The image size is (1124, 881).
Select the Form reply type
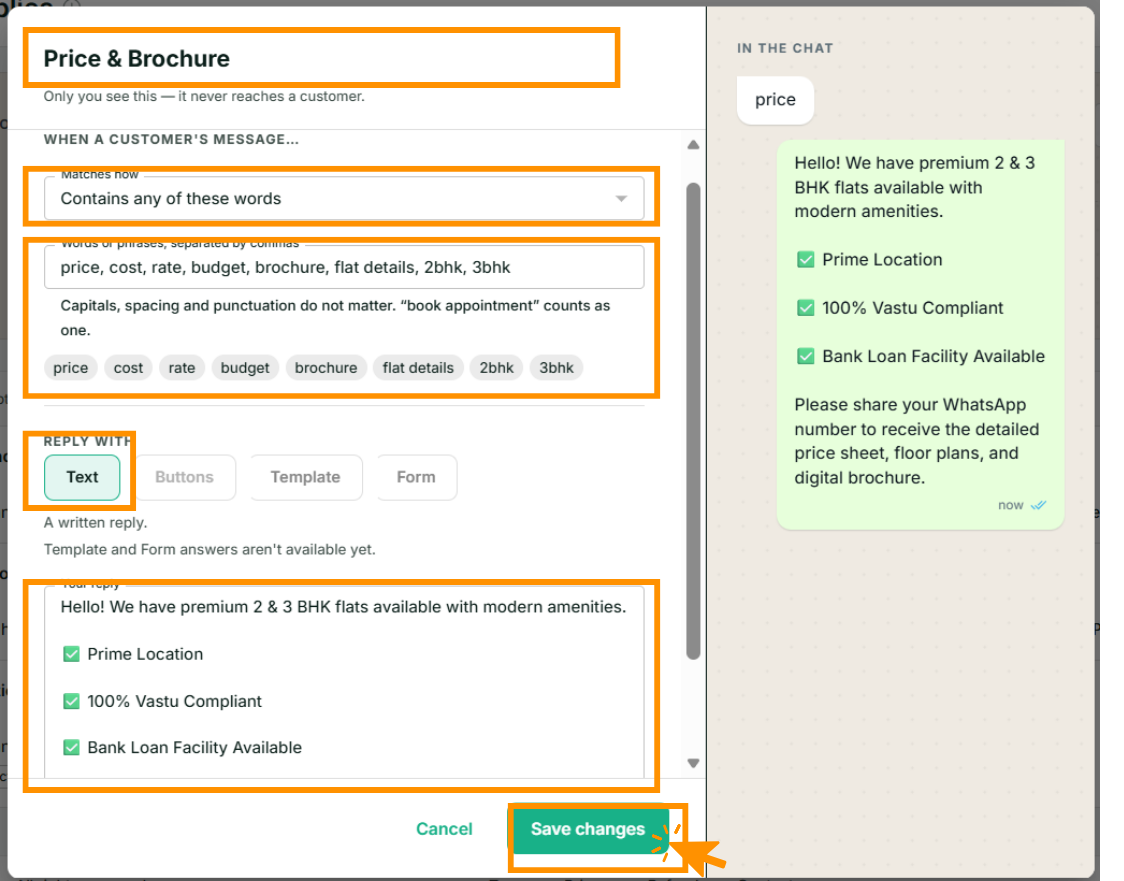pyautogui.click(x=416, y=477)
